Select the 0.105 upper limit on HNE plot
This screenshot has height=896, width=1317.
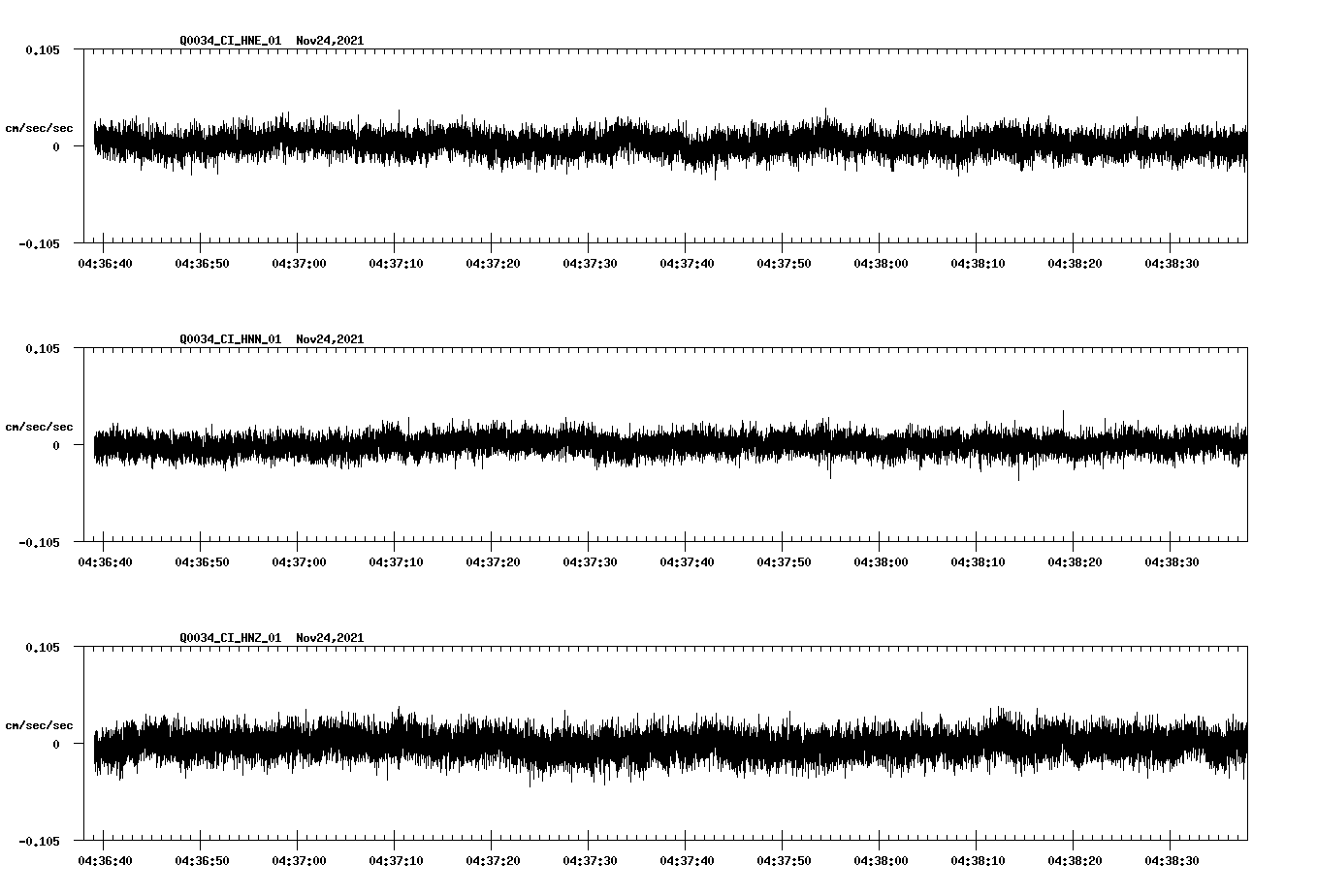pyautogui.click(x=42, y=49)
